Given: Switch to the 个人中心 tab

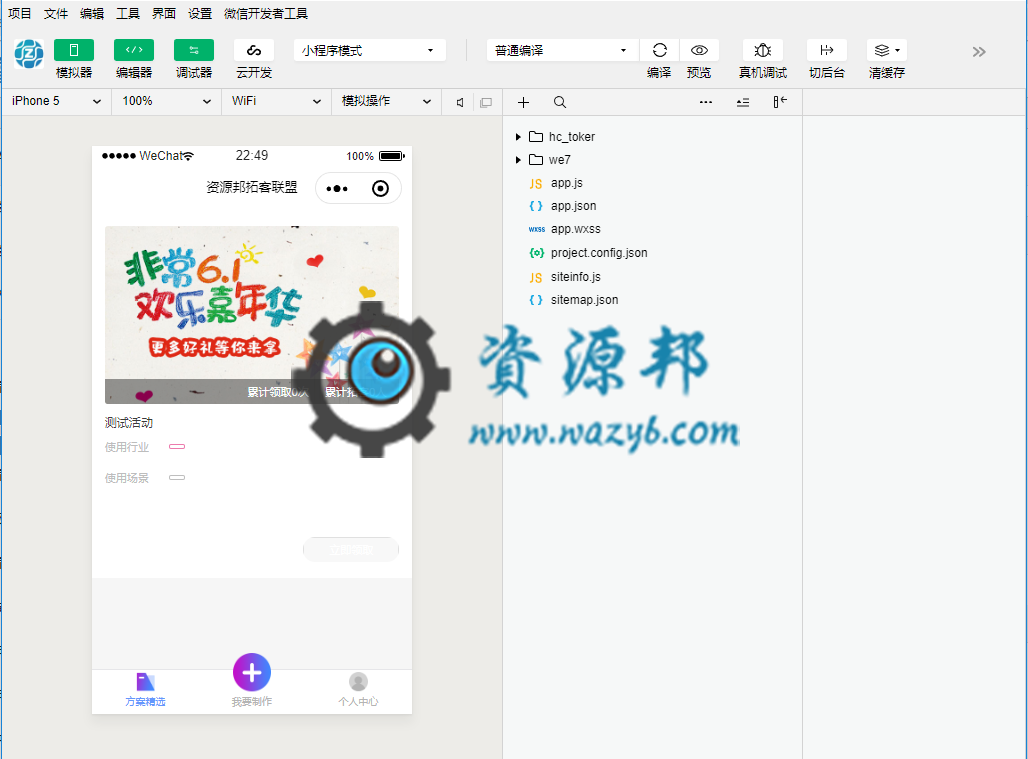Looking at the screenshot, I should [x=358, y=690].
